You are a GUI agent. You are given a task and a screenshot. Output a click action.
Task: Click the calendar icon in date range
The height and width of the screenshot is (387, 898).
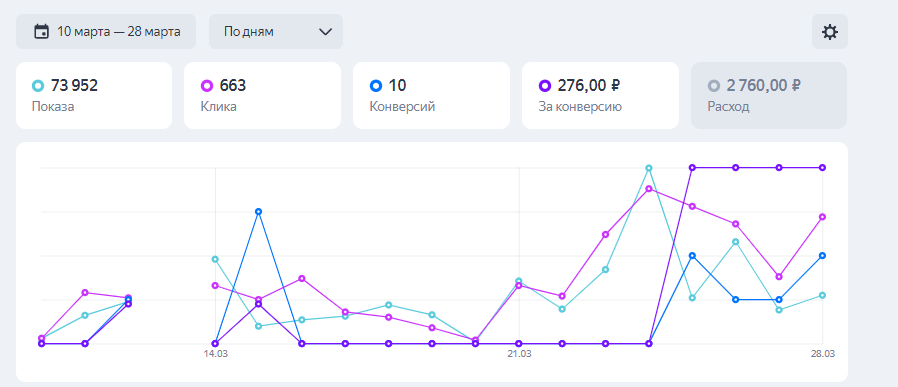point(41,31)
